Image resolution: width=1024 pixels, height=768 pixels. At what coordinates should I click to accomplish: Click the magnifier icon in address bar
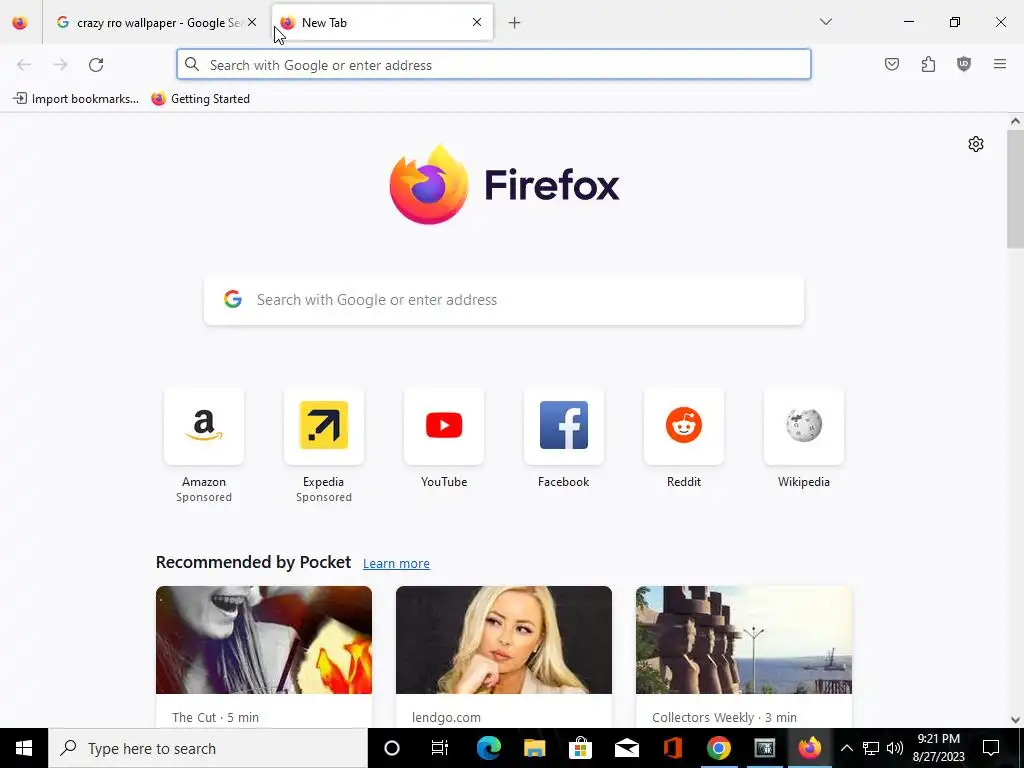click(x=192, y=64)
